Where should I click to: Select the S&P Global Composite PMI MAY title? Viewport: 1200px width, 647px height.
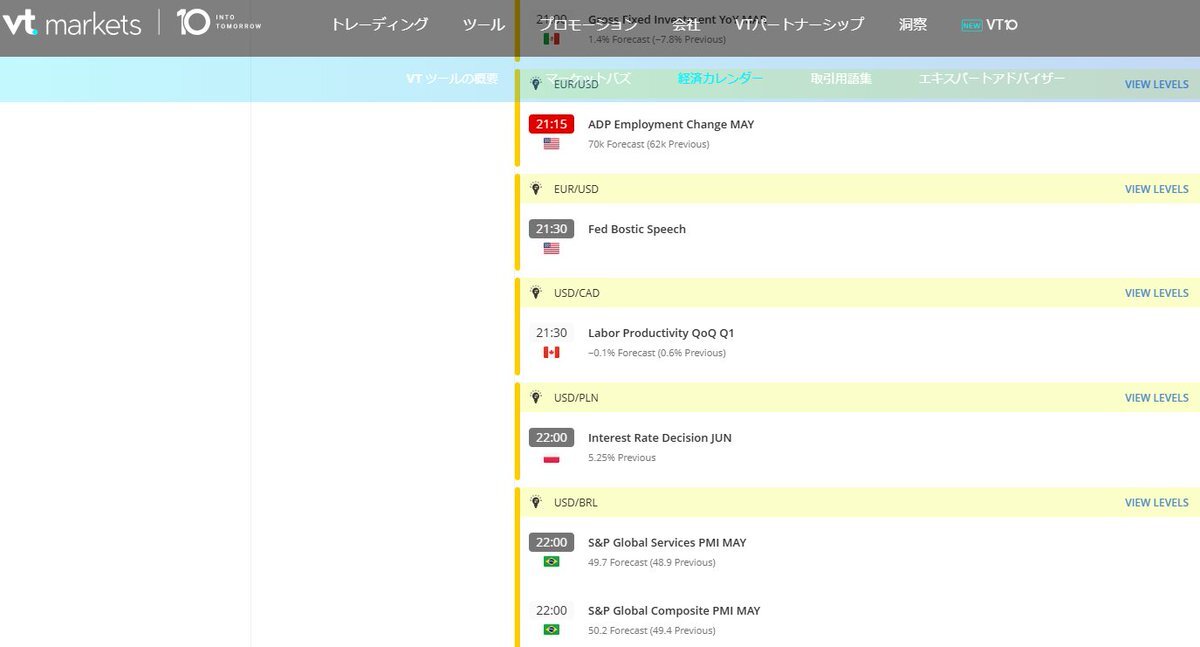pyautogui.click(x=674, y=611)
